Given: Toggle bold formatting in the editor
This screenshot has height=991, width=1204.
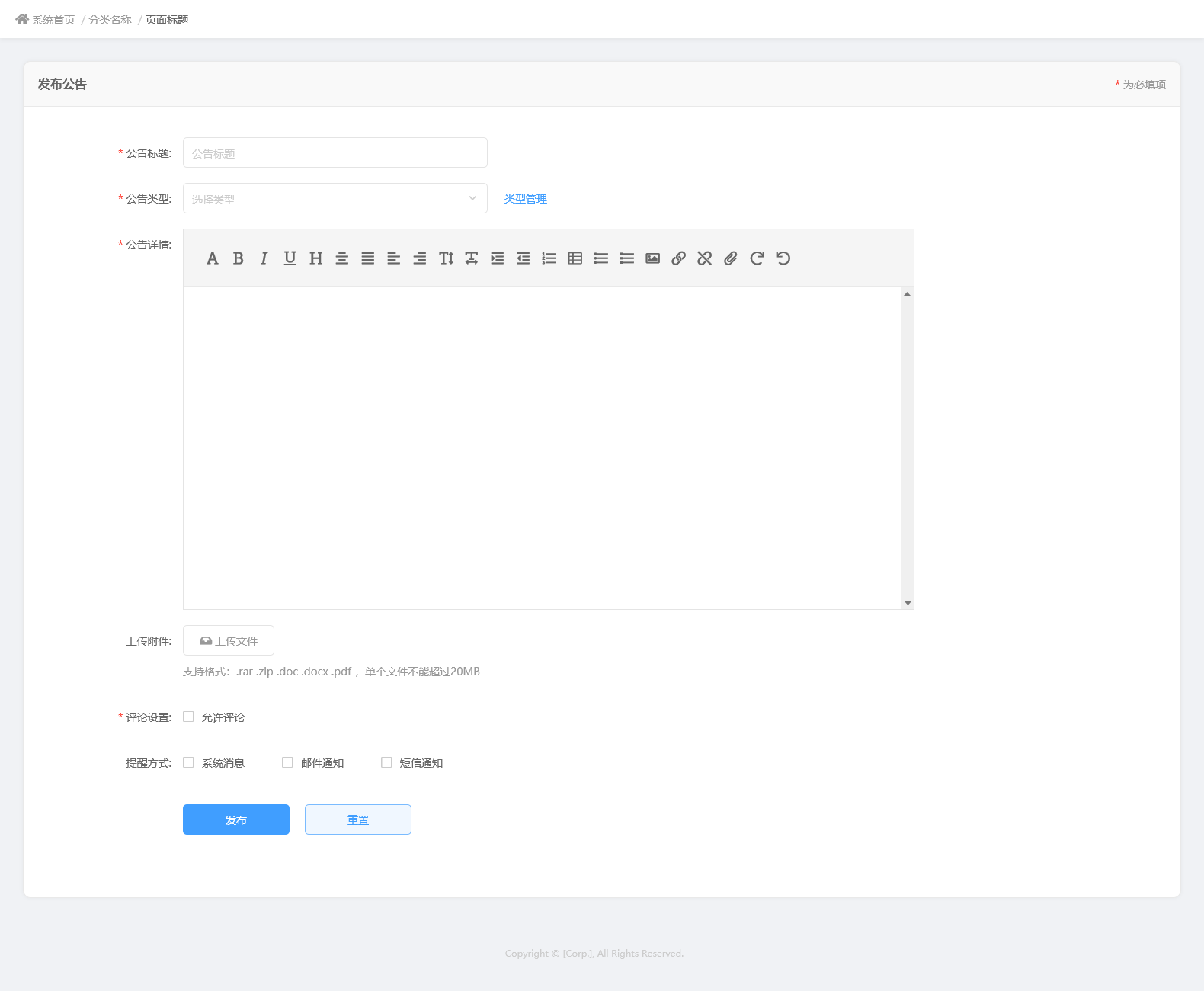Looking at the screenshot, I should (239, 258).
